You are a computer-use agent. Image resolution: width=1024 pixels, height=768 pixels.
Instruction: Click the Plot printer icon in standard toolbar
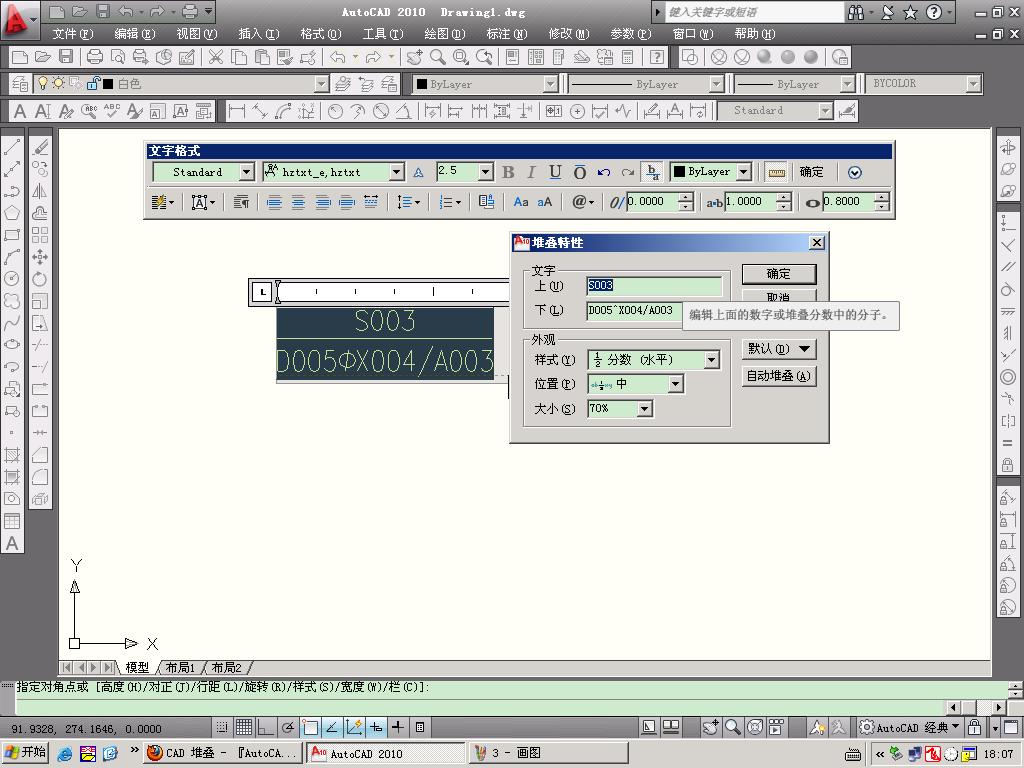tap(95, 57)
